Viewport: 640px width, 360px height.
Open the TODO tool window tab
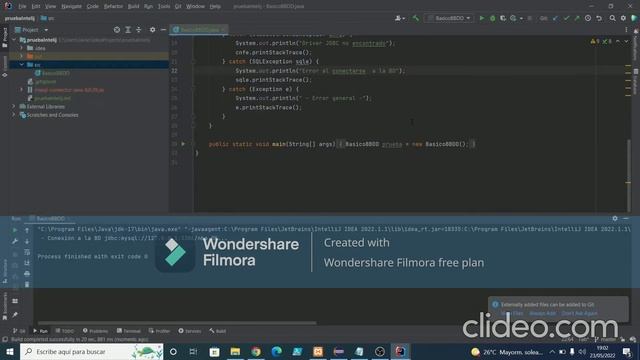[64, 331]
